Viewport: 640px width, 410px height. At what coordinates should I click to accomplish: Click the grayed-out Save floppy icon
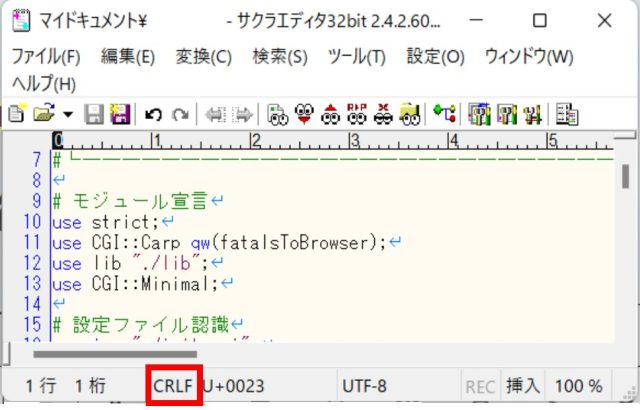[x=94, y=114]
